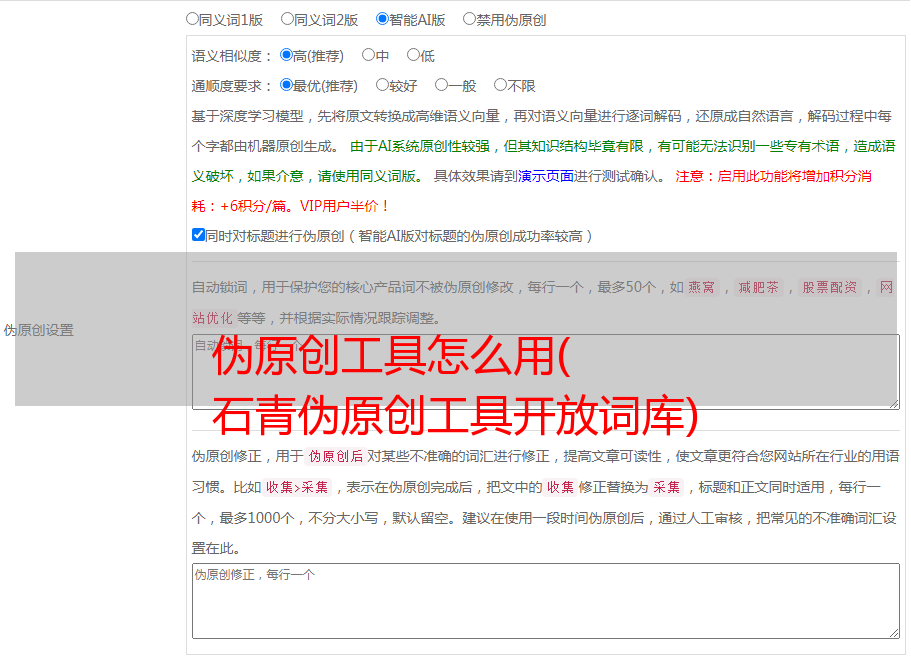This screenshot has width=911, height=658.
Task: Click the 伪原创设置 section label
Action: 39,330
